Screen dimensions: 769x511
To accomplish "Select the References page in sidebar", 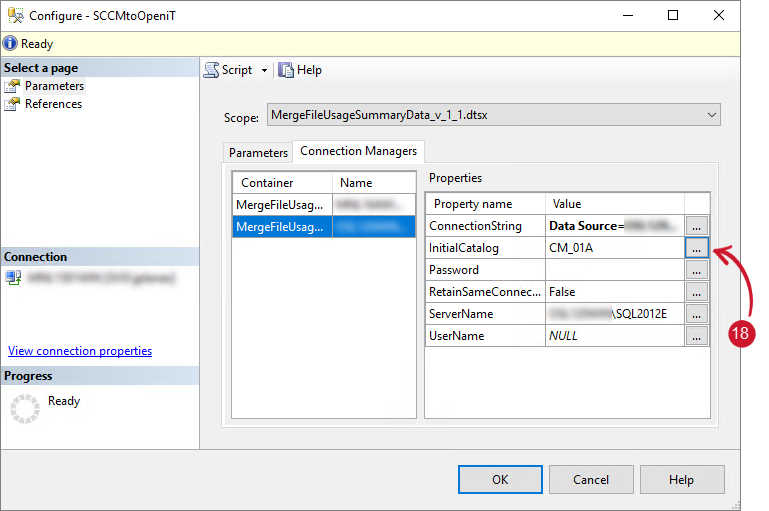I will (x=53, y=104).
